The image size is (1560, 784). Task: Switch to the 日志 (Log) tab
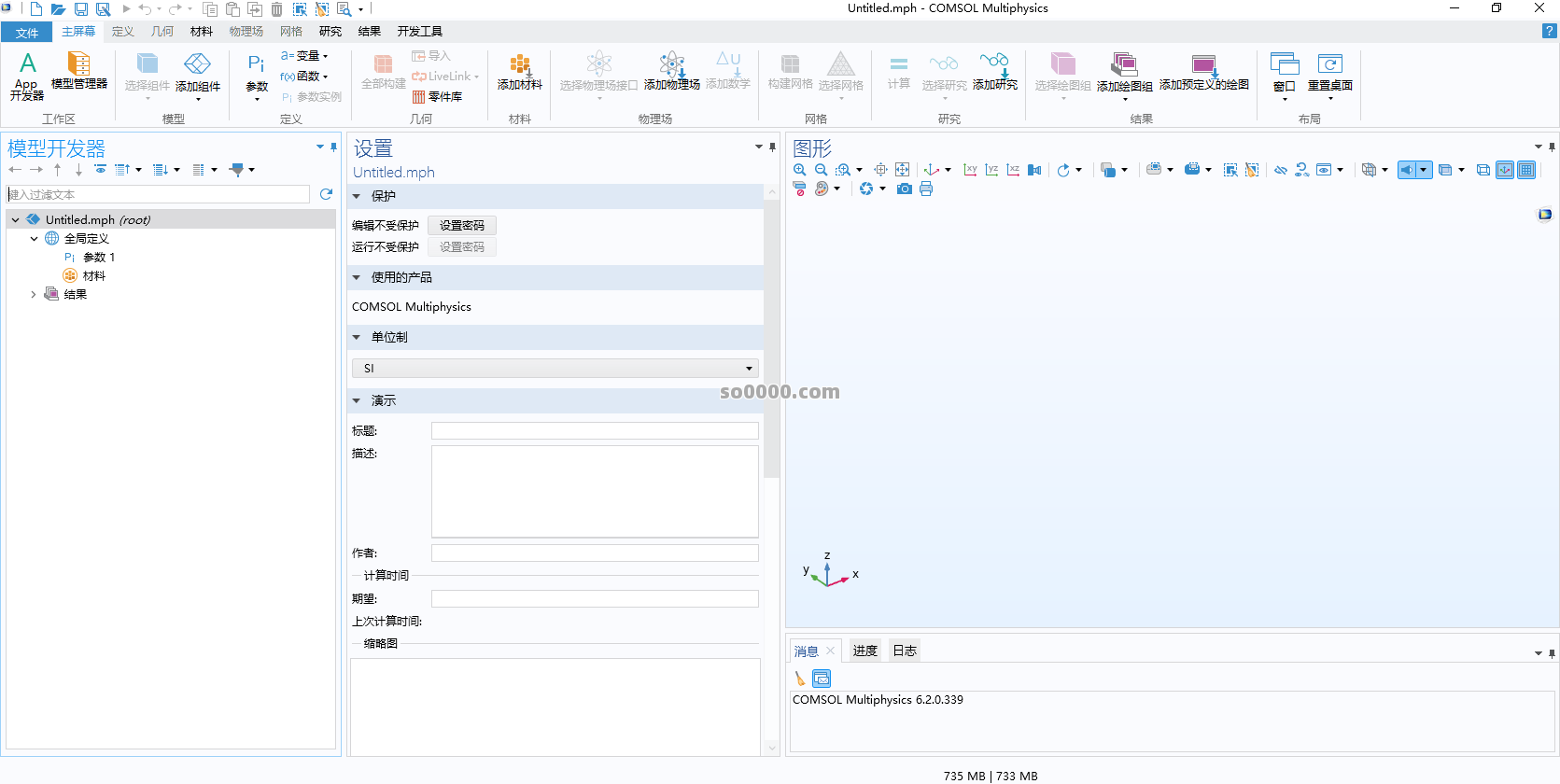904,651
